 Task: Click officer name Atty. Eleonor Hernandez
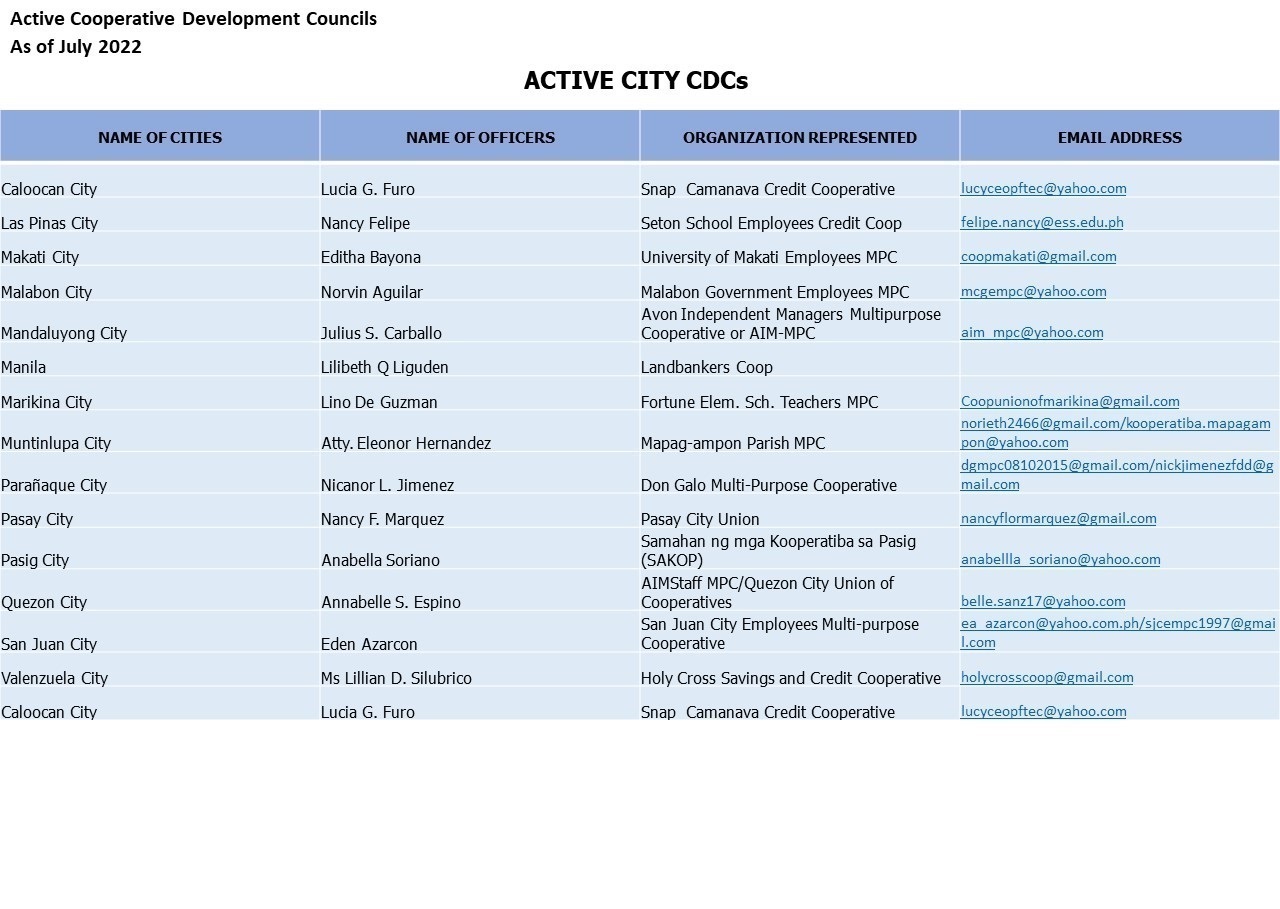click(x=406, y=443)
